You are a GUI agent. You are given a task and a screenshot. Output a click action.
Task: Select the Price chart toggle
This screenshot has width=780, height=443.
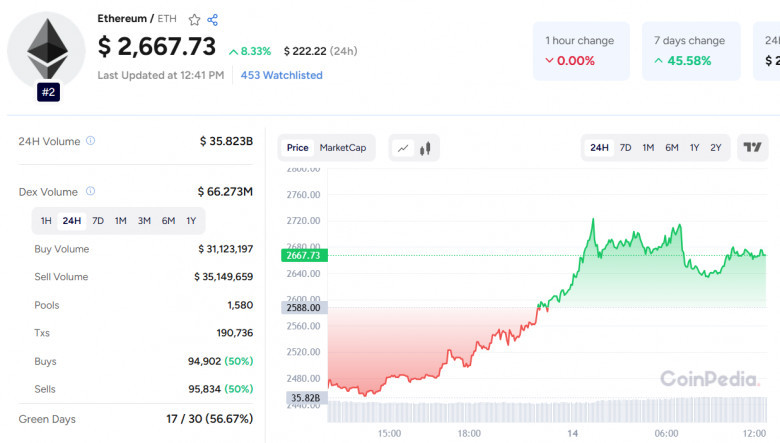click(x=297, y=148)
